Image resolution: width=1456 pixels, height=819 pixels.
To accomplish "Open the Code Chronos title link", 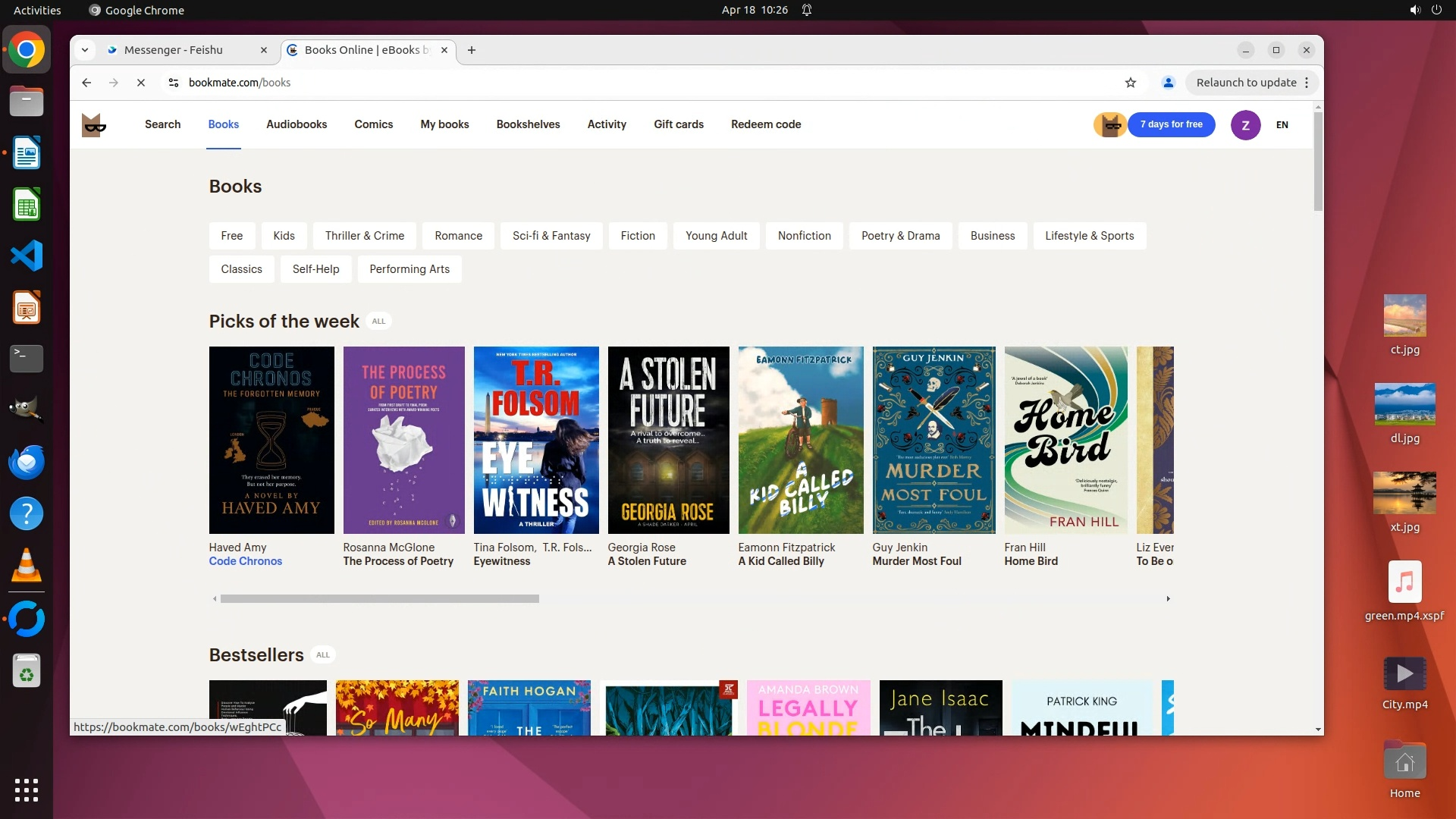I will [246, 561].
